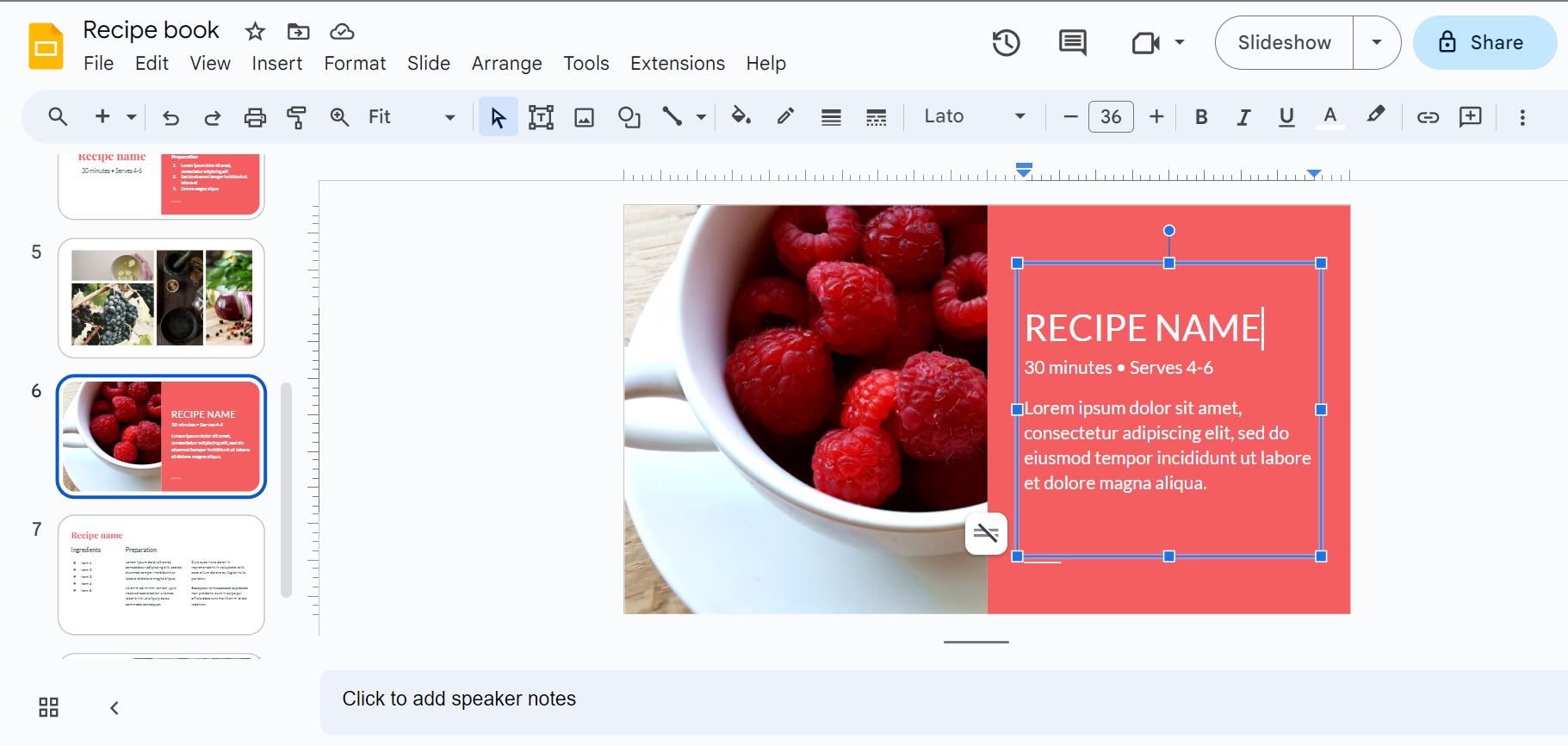Click the insert link icon

click(x=1428, y=117)
